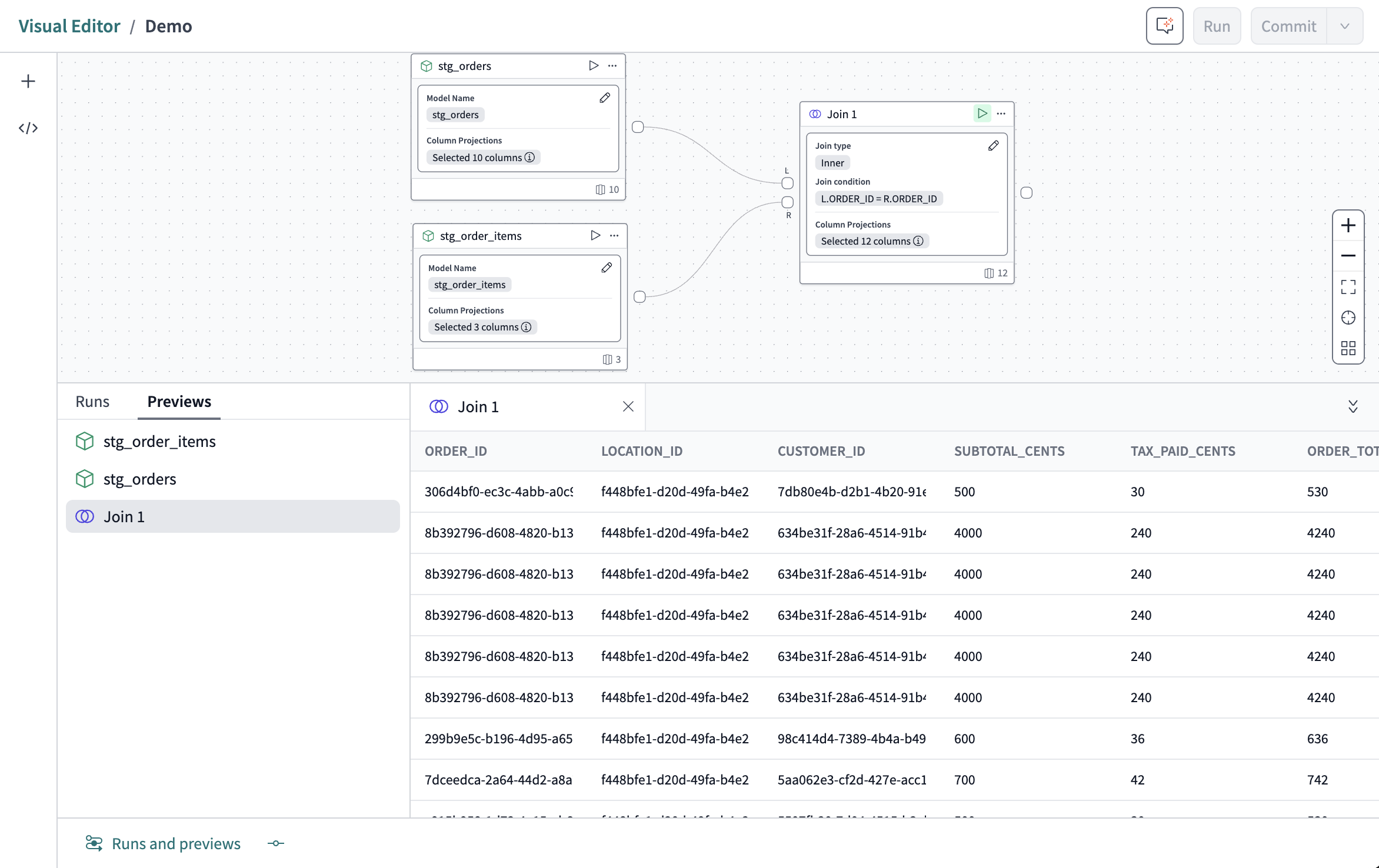Screen dimensions: 1379x868
Task: Center the view with the crosshair icon
Action: pos(1348,318)
